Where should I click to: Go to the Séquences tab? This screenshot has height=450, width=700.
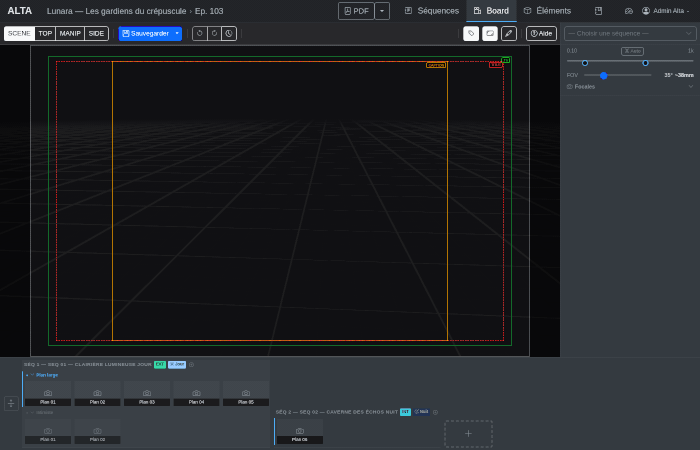(x=431, y=11)
